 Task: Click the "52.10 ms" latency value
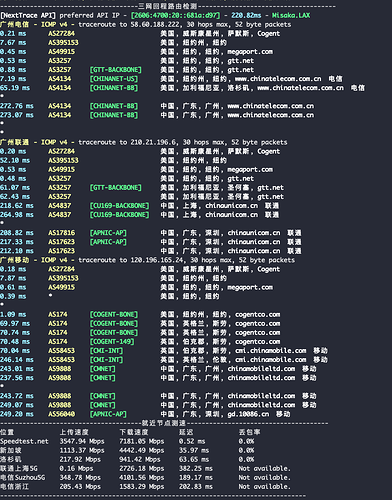15,160
